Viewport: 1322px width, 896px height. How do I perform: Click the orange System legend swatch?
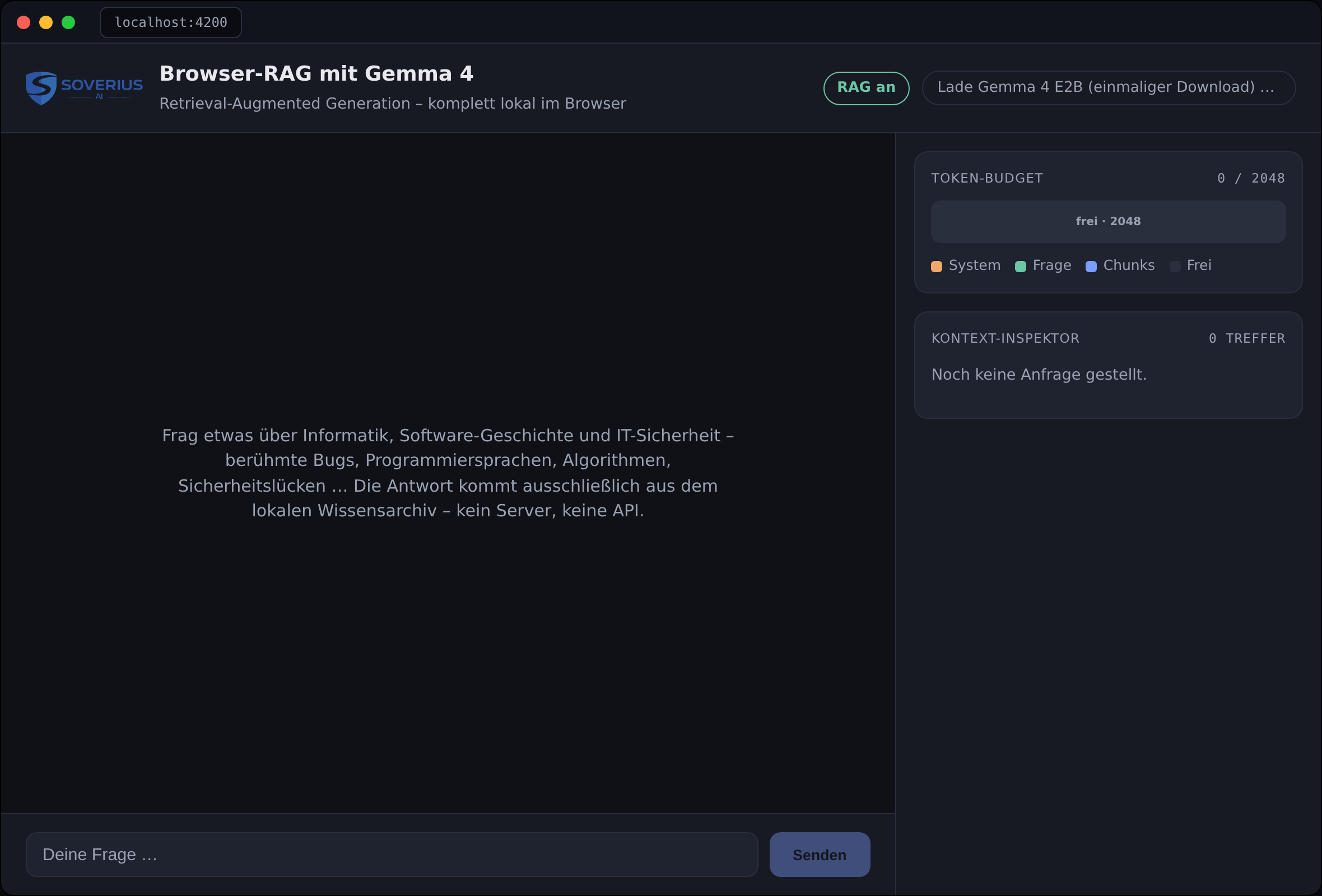click(x=936, y=266)
